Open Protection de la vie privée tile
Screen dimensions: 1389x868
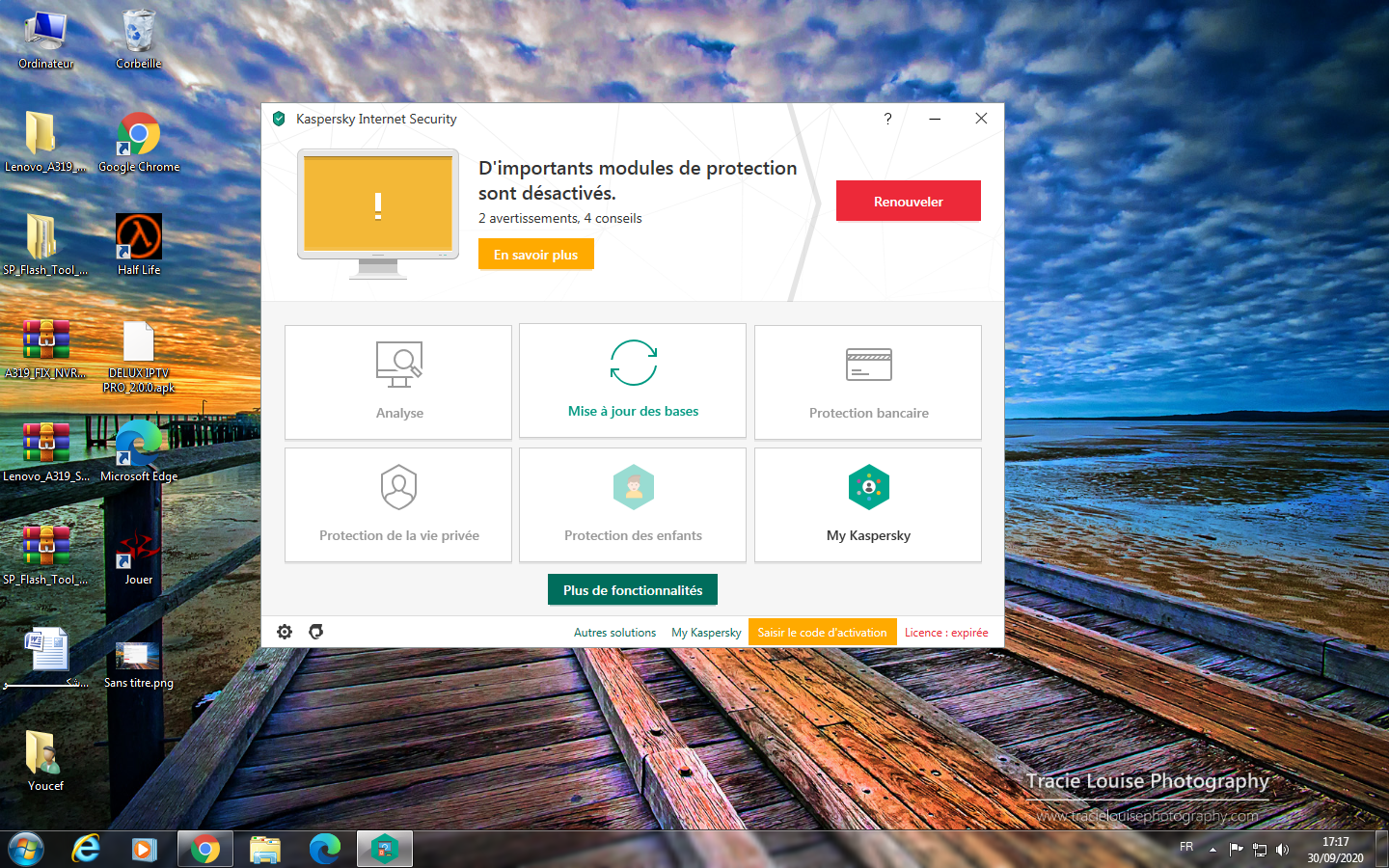[x=398, y=504]
